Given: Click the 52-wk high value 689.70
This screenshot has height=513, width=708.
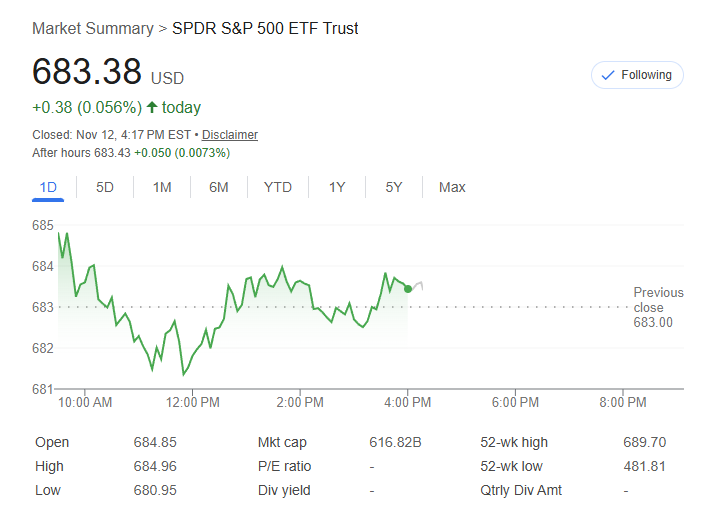Looking at the screenshot, I should coord(644,442).
